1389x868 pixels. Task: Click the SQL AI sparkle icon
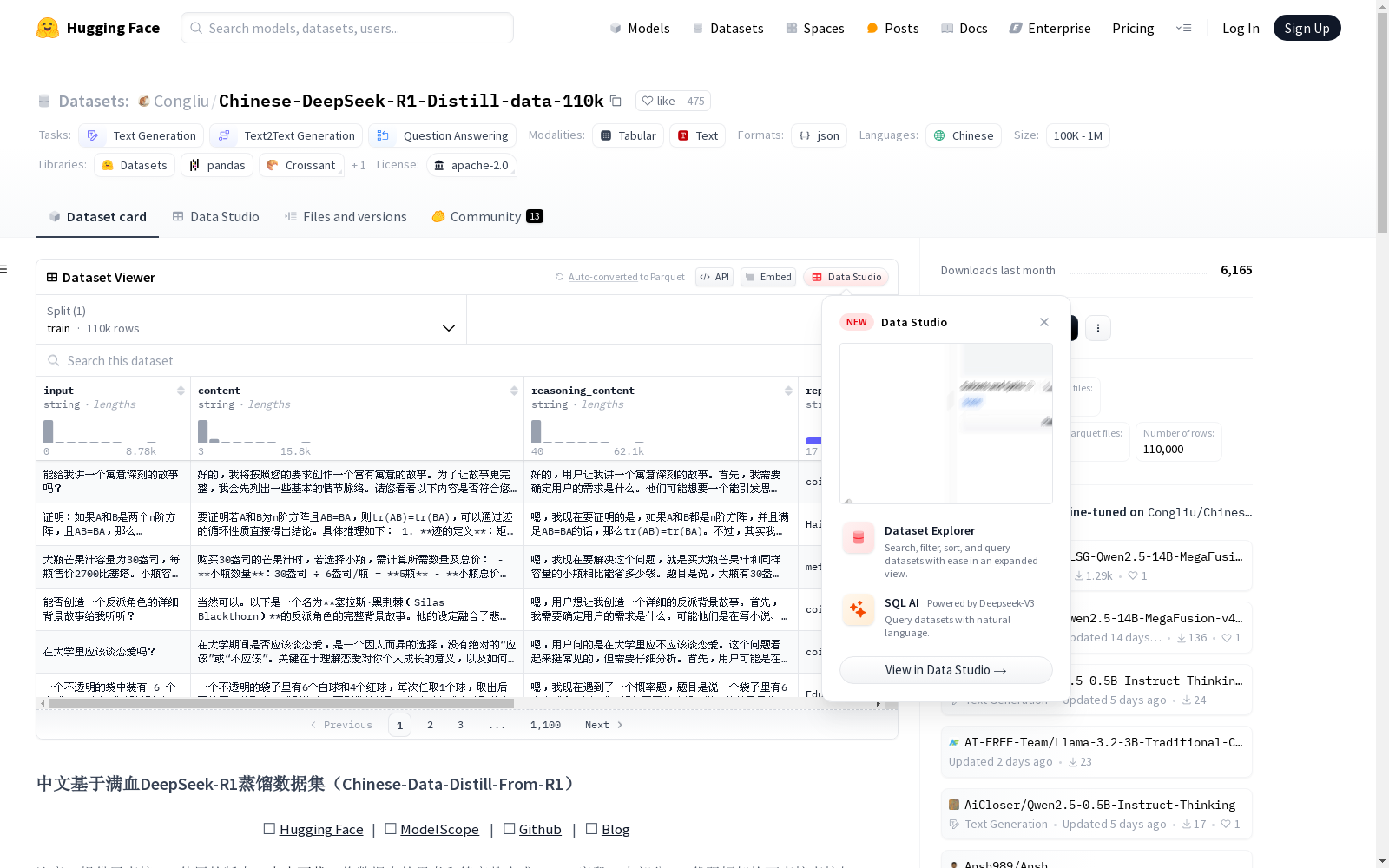(x=859, y=609)
